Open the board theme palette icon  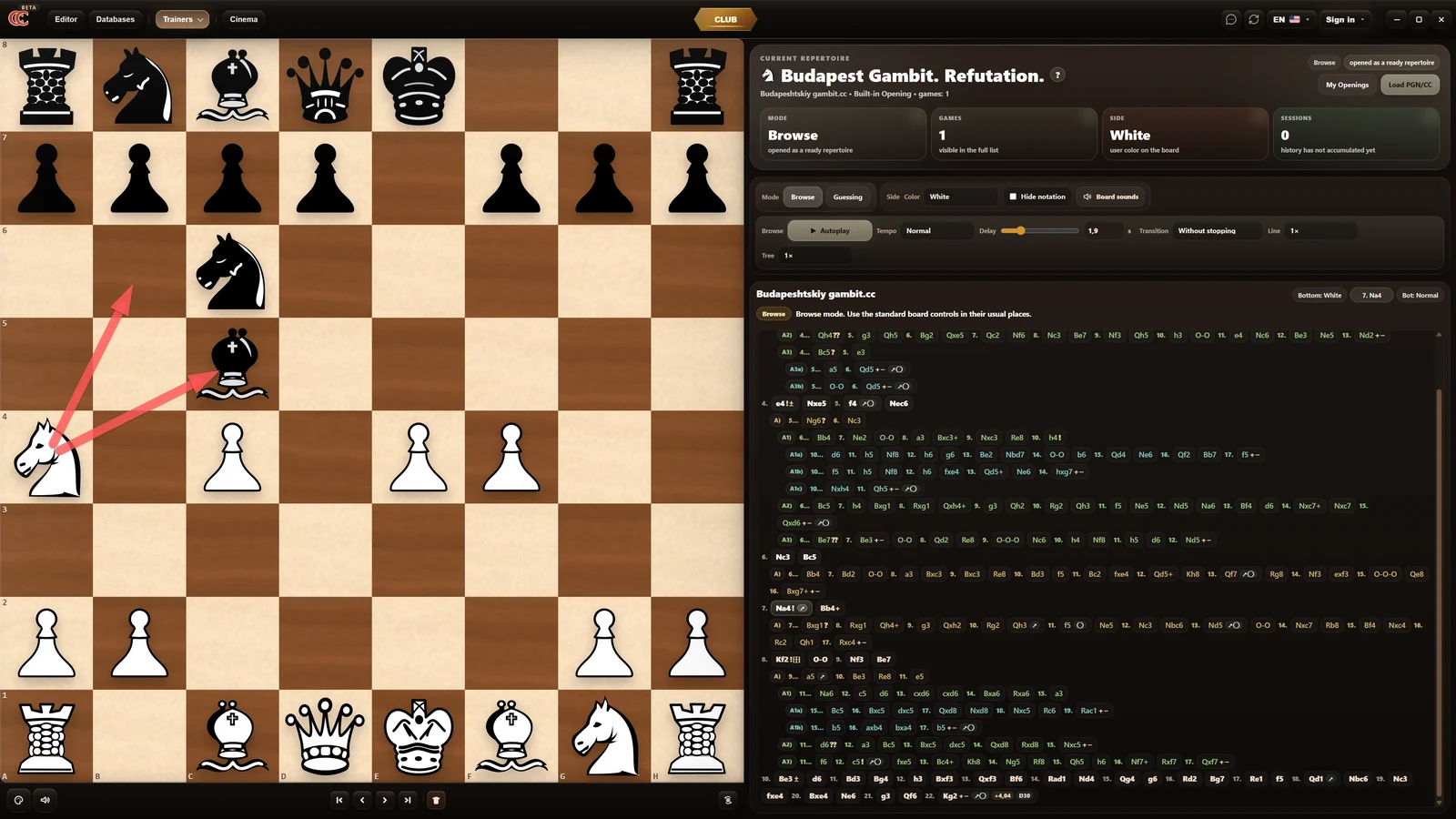[18, 800]
